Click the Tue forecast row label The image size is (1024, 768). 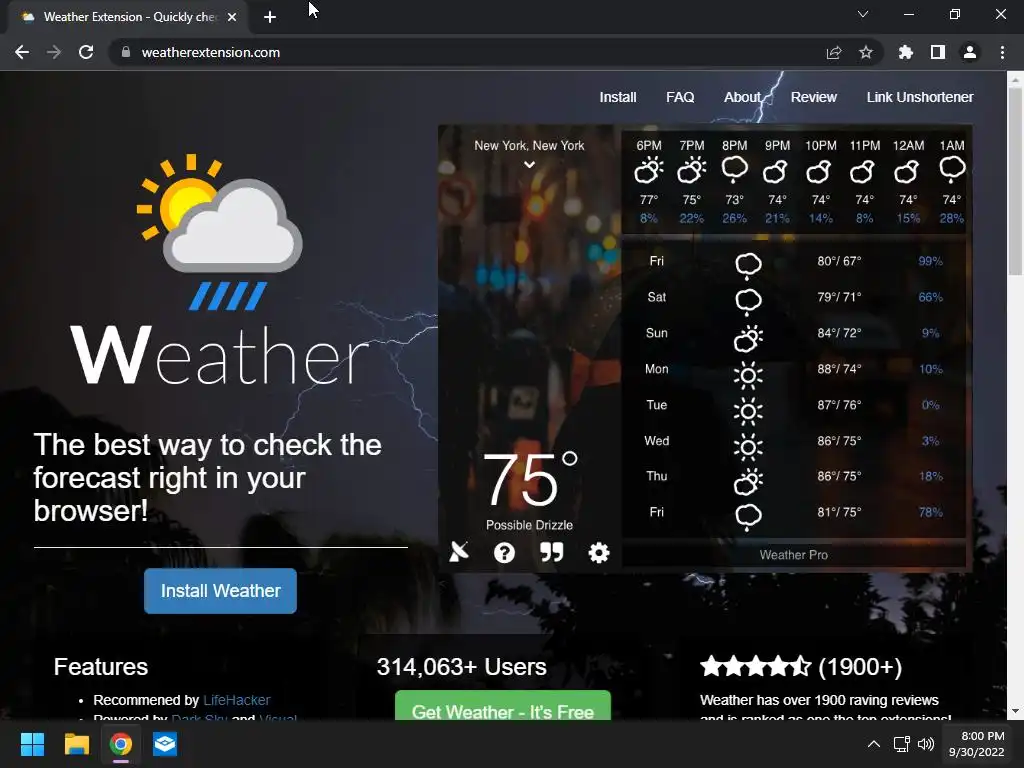657,405
